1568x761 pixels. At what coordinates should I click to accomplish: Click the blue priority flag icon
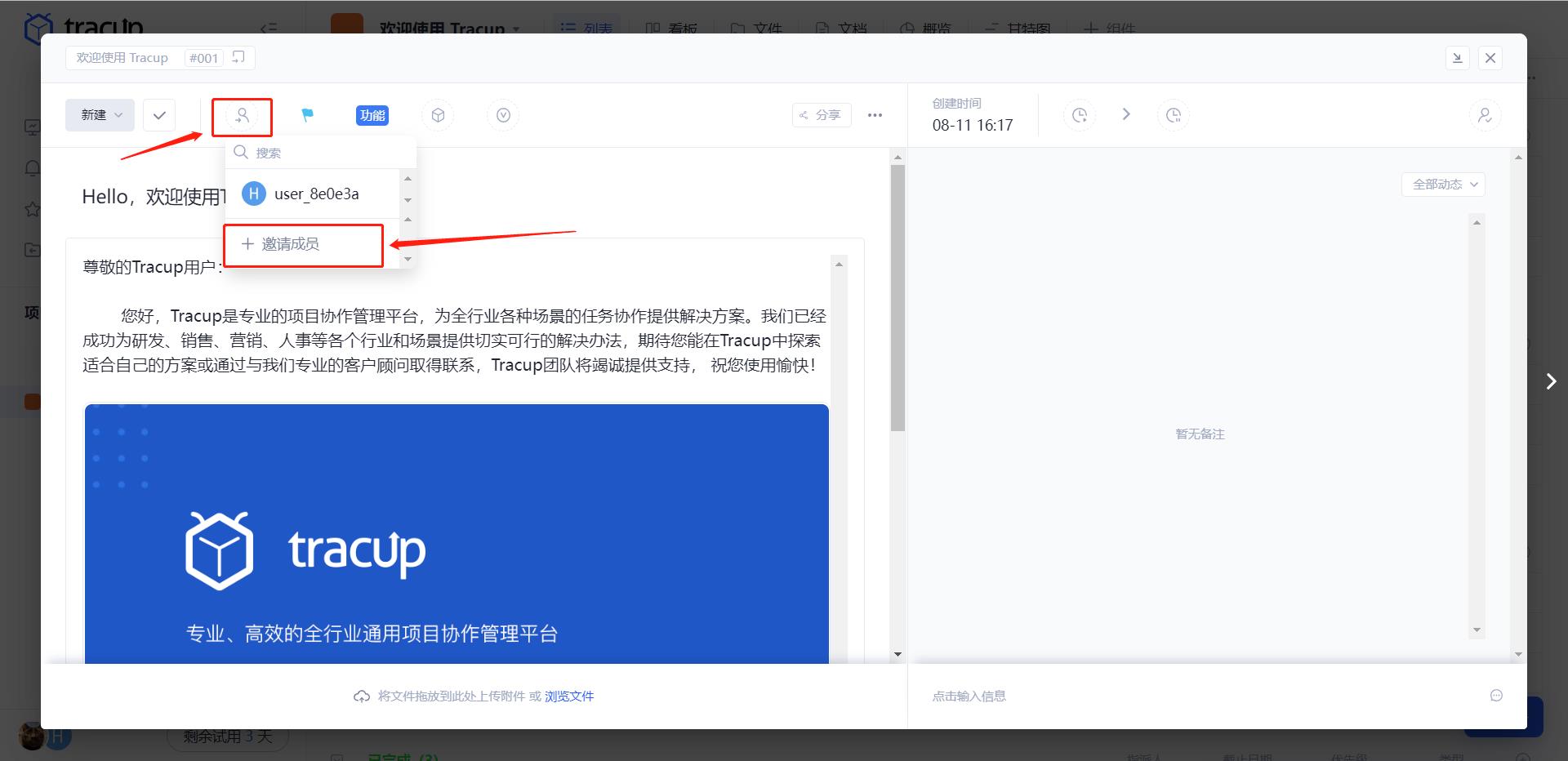[x=307, y=116]
